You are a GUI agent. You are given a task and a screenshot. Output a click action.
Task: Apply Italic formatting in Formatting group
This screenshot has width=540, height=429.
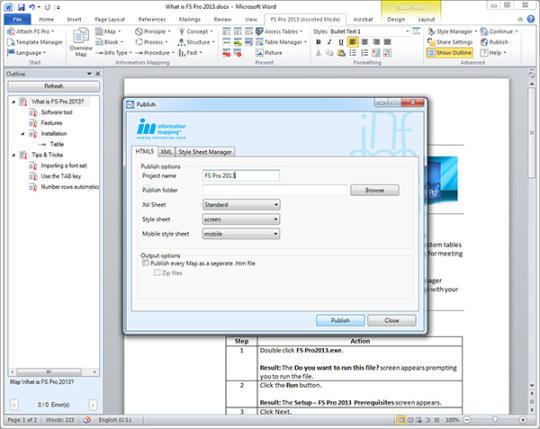330,42
